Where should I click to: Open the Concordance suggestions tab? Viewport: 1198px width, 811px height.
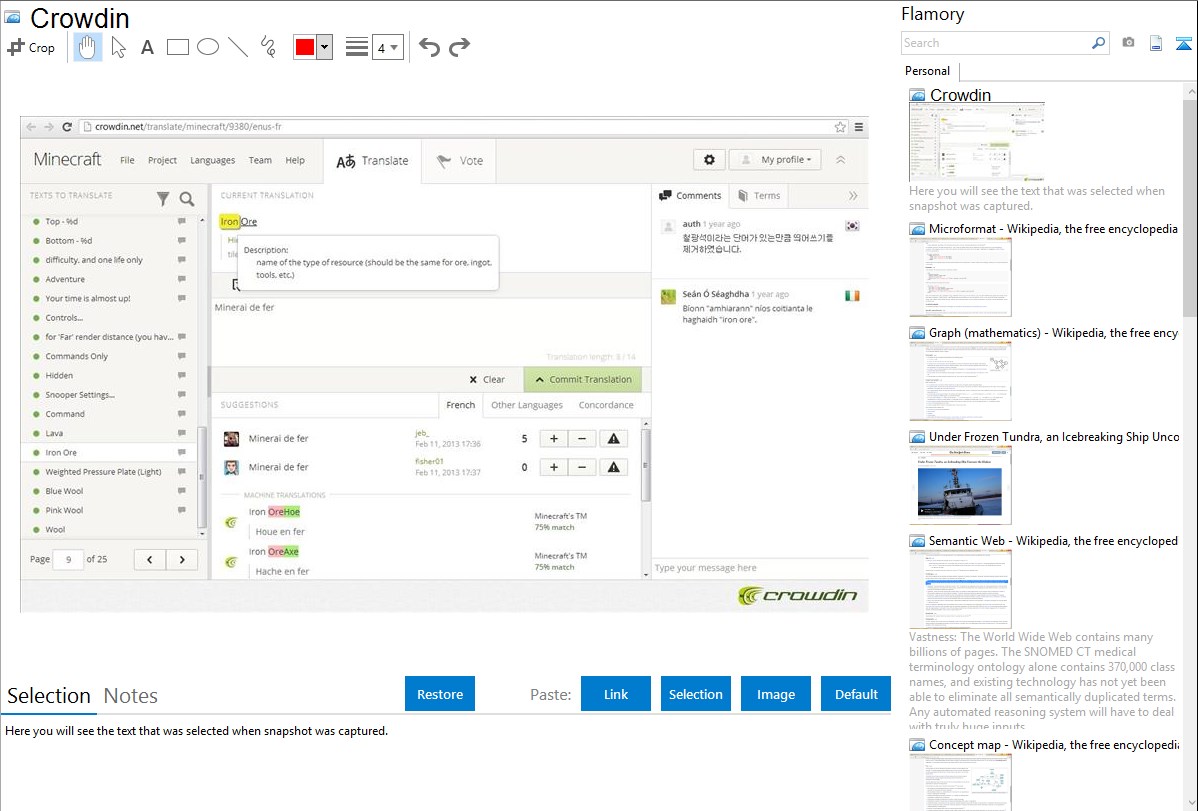(606, 405)
